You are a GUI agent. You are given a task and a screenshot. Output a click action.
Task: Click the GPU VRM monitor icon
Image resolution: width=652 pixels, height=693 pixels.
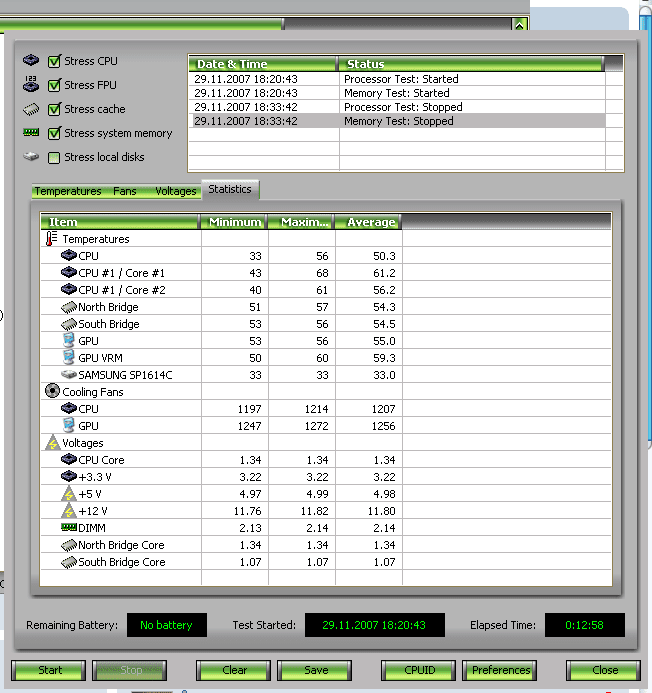point(69,357)
